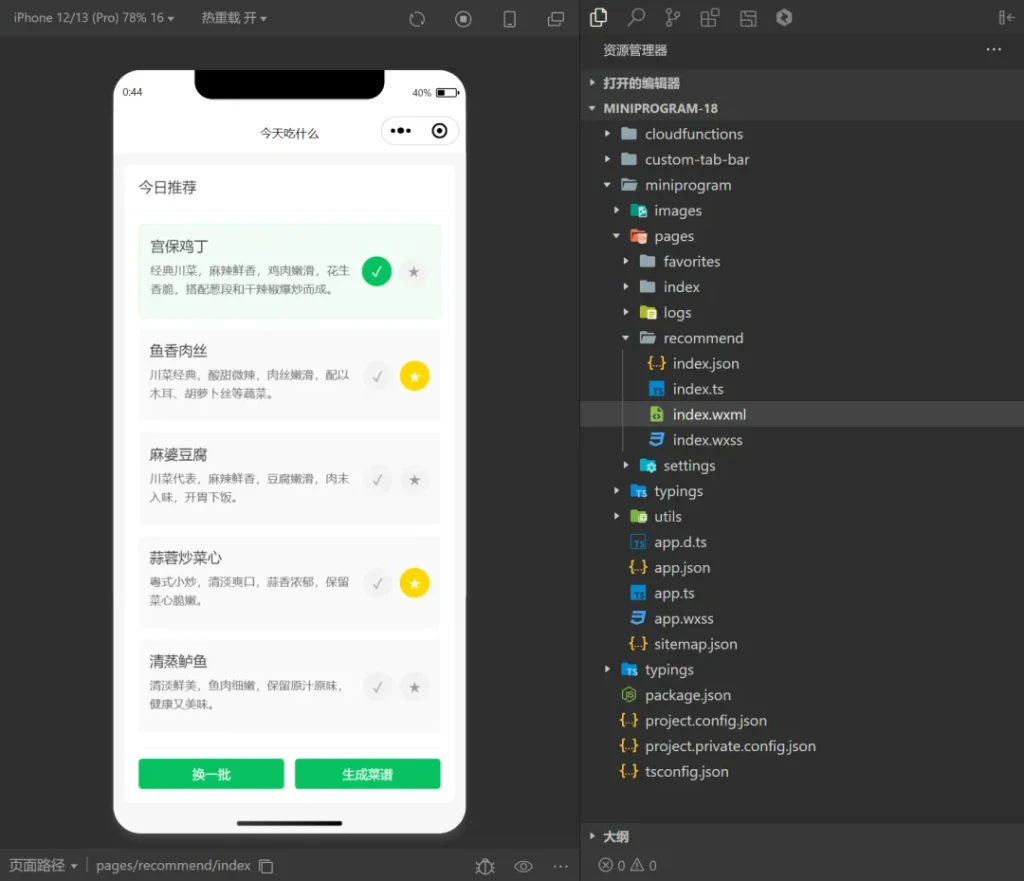1024x881 pixels.
Task: Toggle the check mark on 麻婆豆腐
Action: [x=377, y=480]
